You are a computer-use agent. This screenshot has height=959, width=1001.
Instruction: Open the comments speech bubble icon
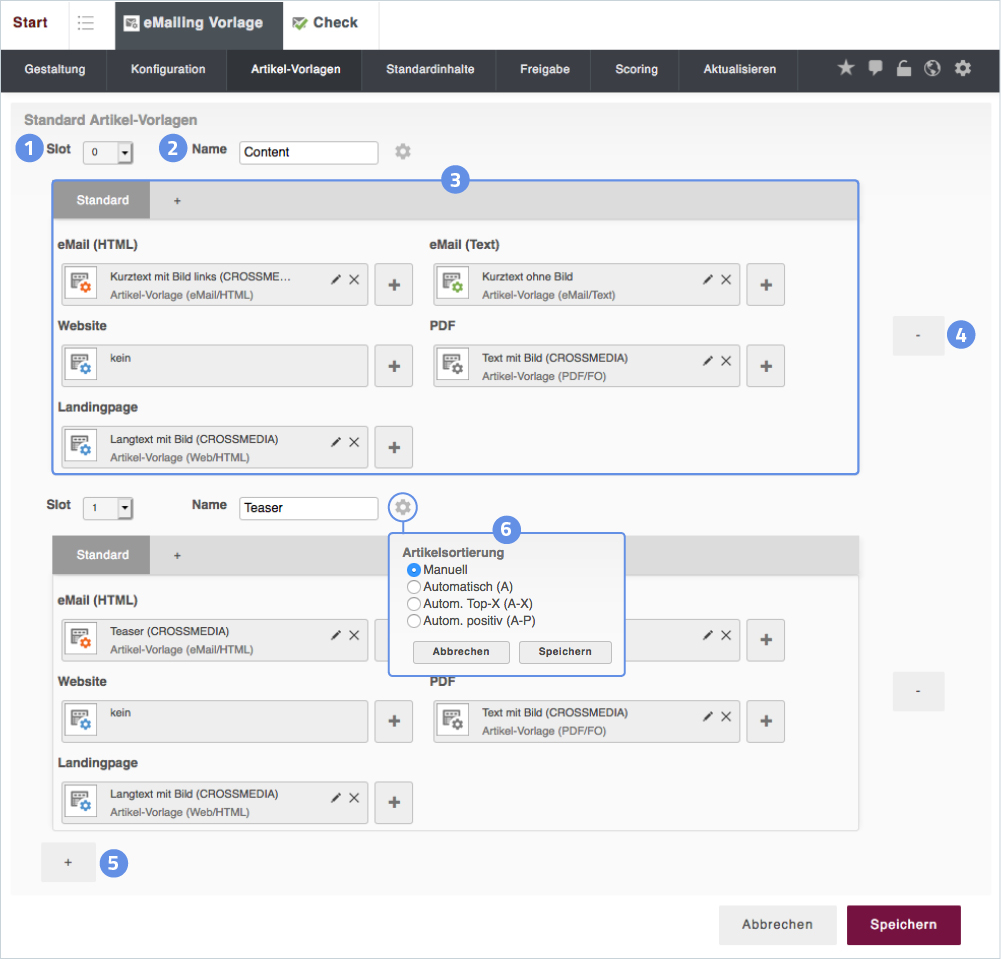point(875,68)
